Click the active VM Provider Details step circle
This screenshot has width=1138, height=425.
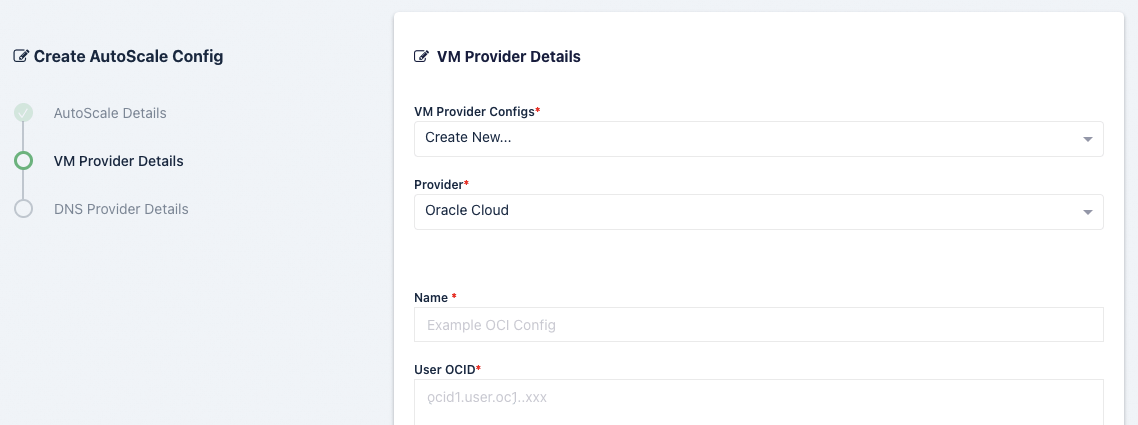pyautogui.click(x=23, y=161)
